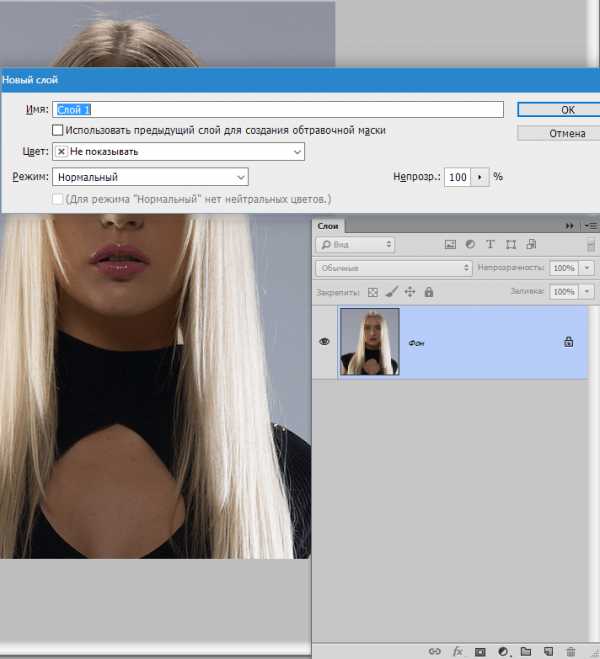
Task: Filter layers by pixel type icon
Action: pos(450,244)
